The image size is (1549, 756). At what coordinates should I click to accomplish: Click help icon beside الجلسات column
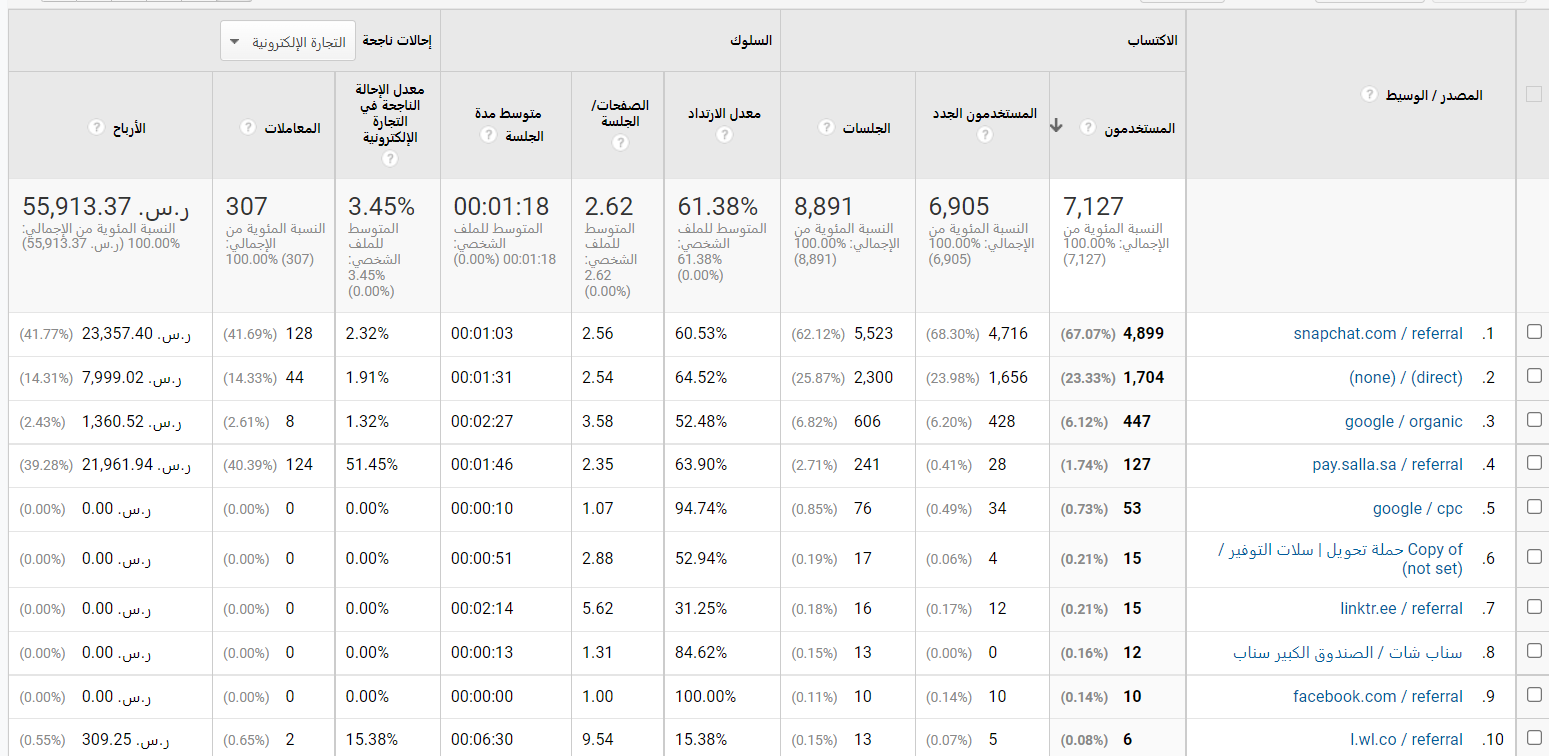[x=827, y=128]
